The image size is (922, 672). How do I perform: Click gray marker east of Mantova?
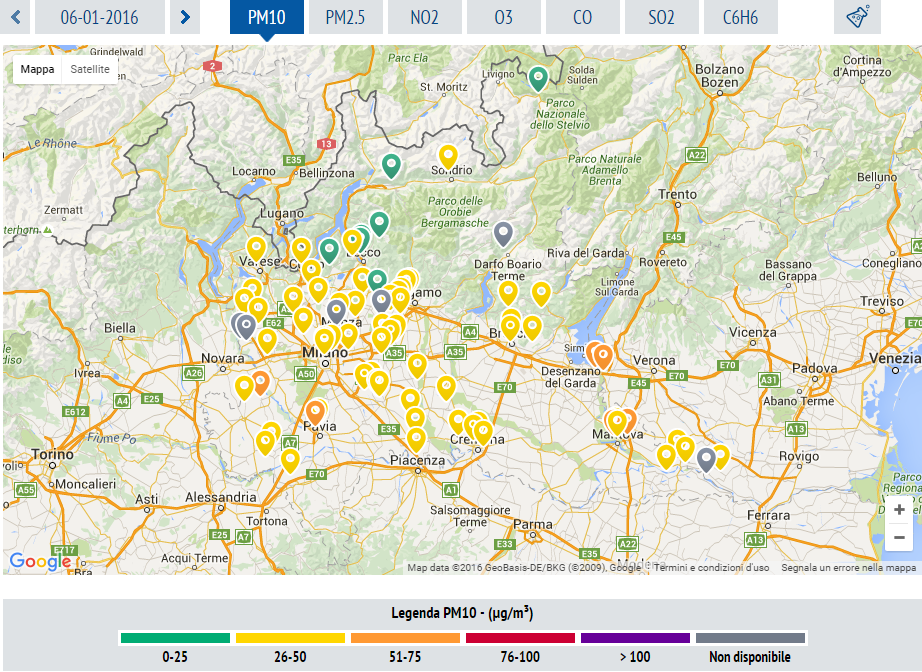[x=706, y=459]
